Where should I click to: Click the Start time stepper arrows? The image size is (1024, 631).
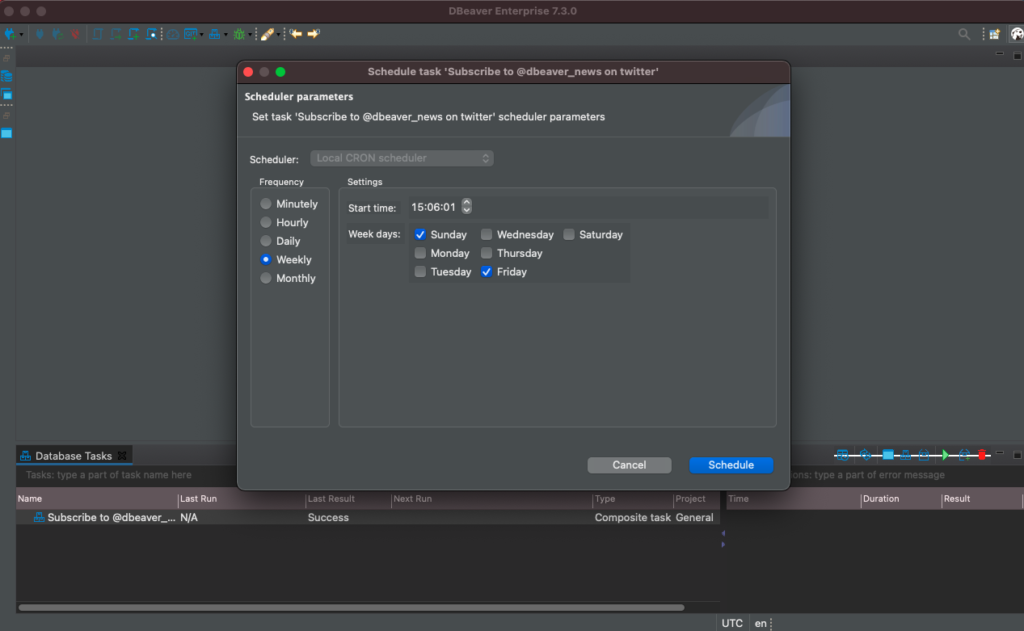(466, 206)
